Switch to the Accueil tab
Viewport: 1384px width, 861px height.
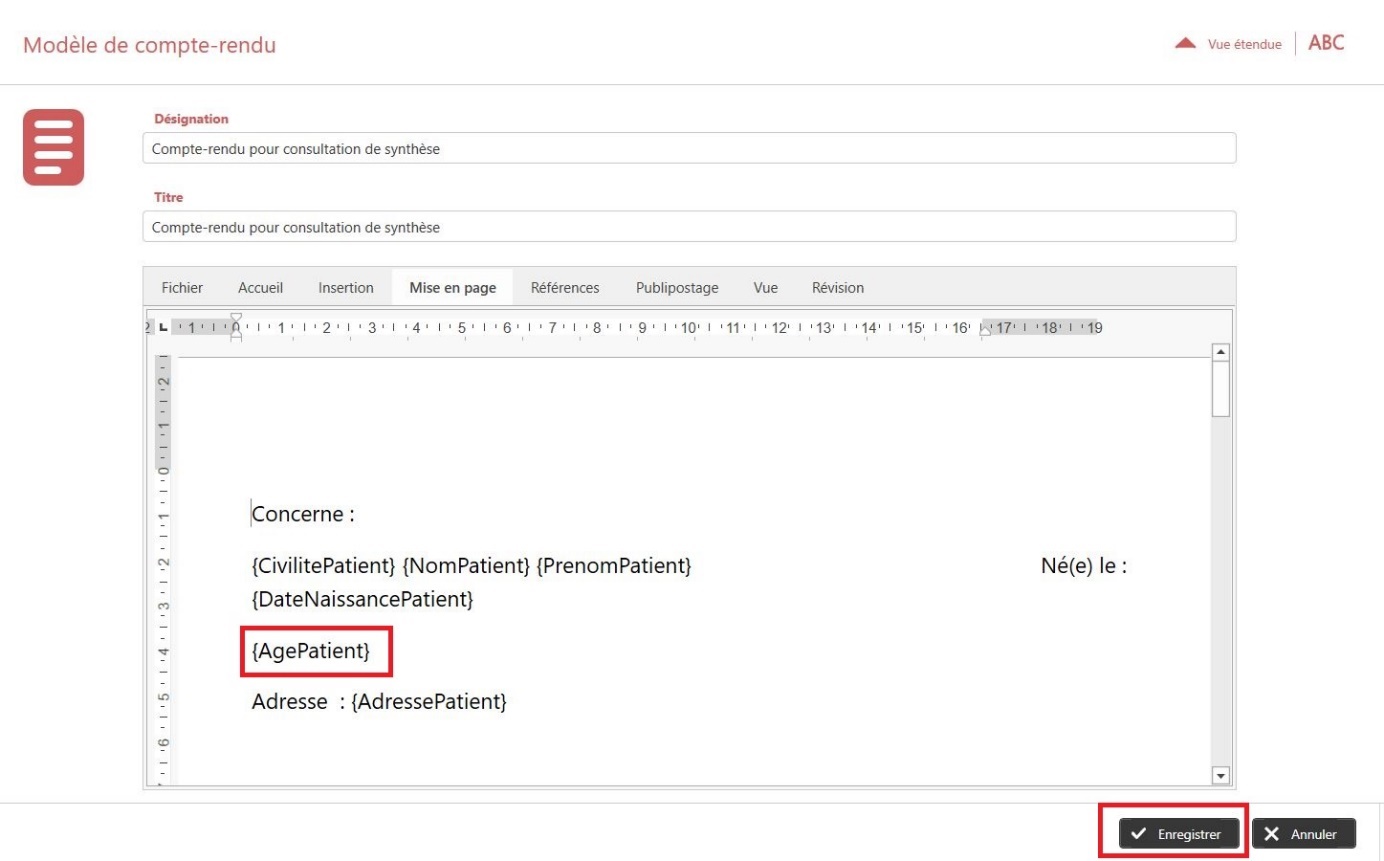[x=260, y=288]
